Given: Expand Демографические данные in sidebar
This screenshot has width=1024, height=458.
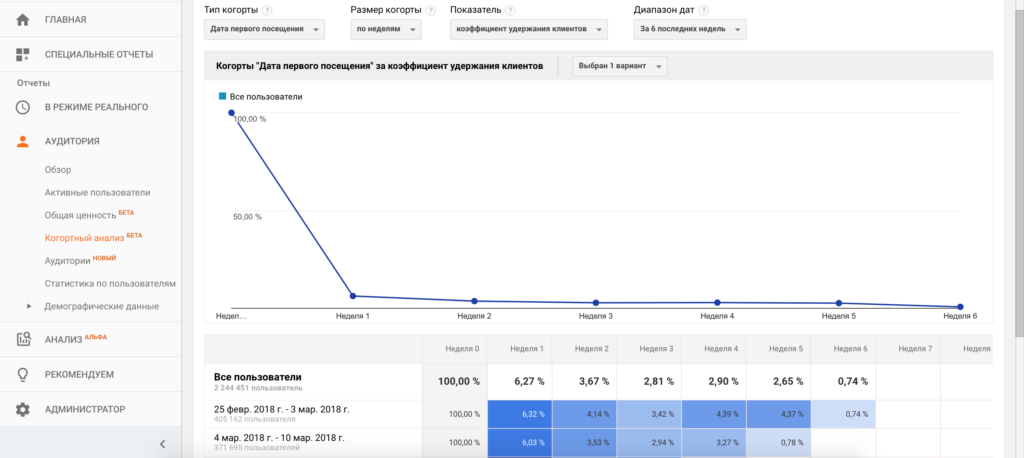Looking at the screenshot, I should point(29,306).
